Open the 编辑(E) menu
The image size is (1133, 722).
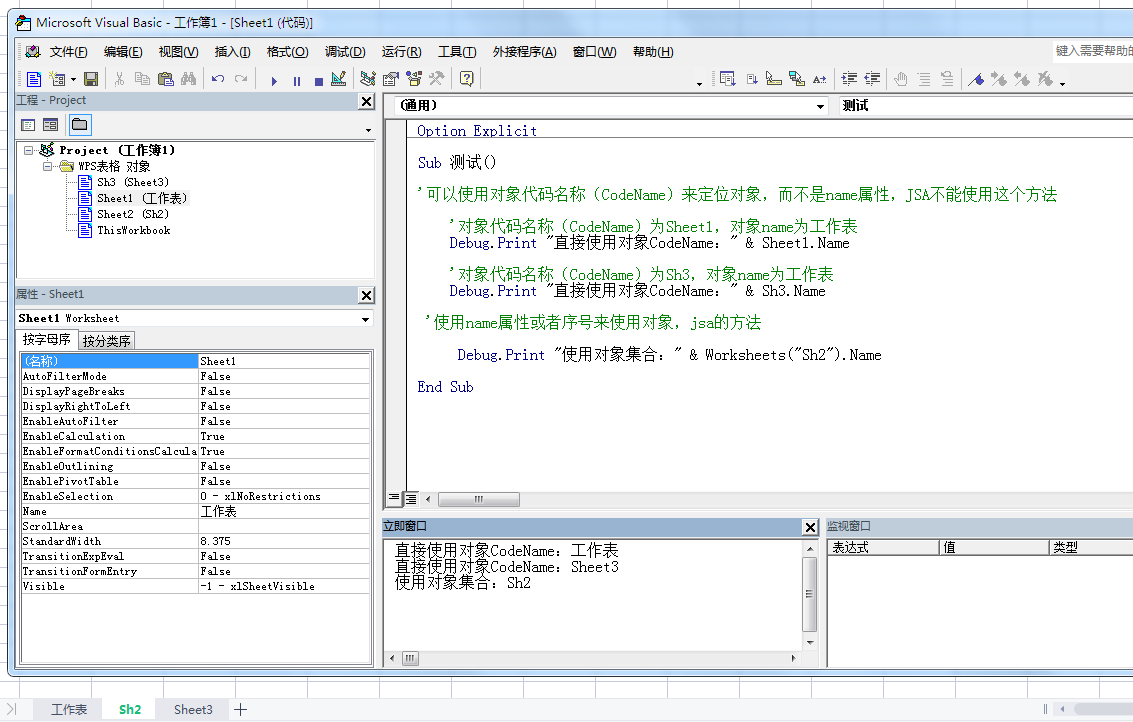click(123, 52)
